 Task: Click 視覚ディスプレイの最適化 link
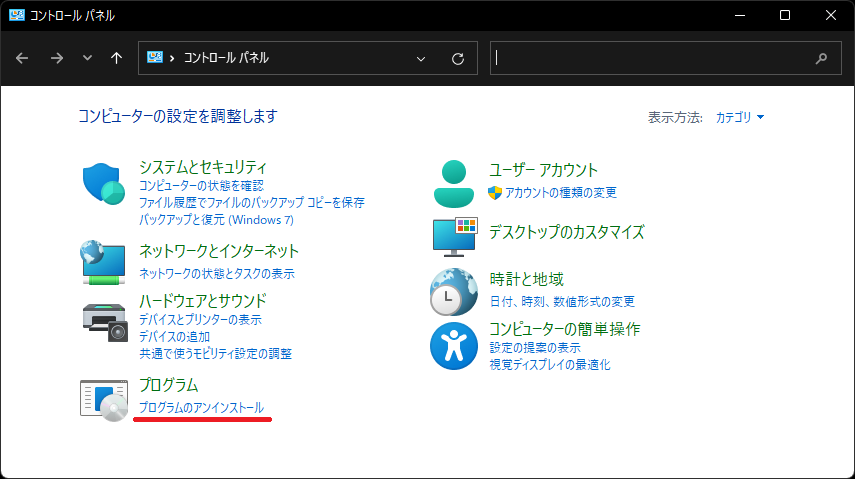point(550,364)
